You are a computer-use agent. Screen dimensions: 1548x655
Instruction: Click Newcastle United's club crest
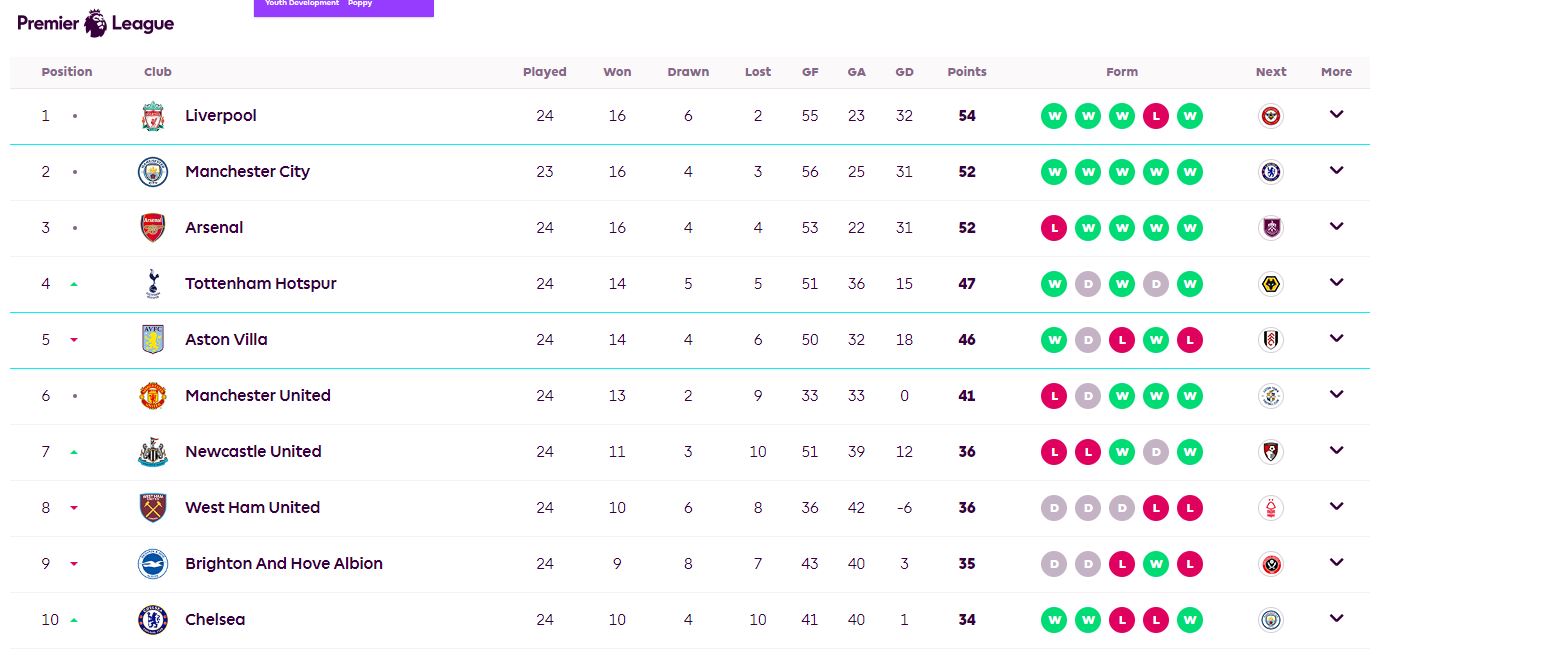pos(153,452)
